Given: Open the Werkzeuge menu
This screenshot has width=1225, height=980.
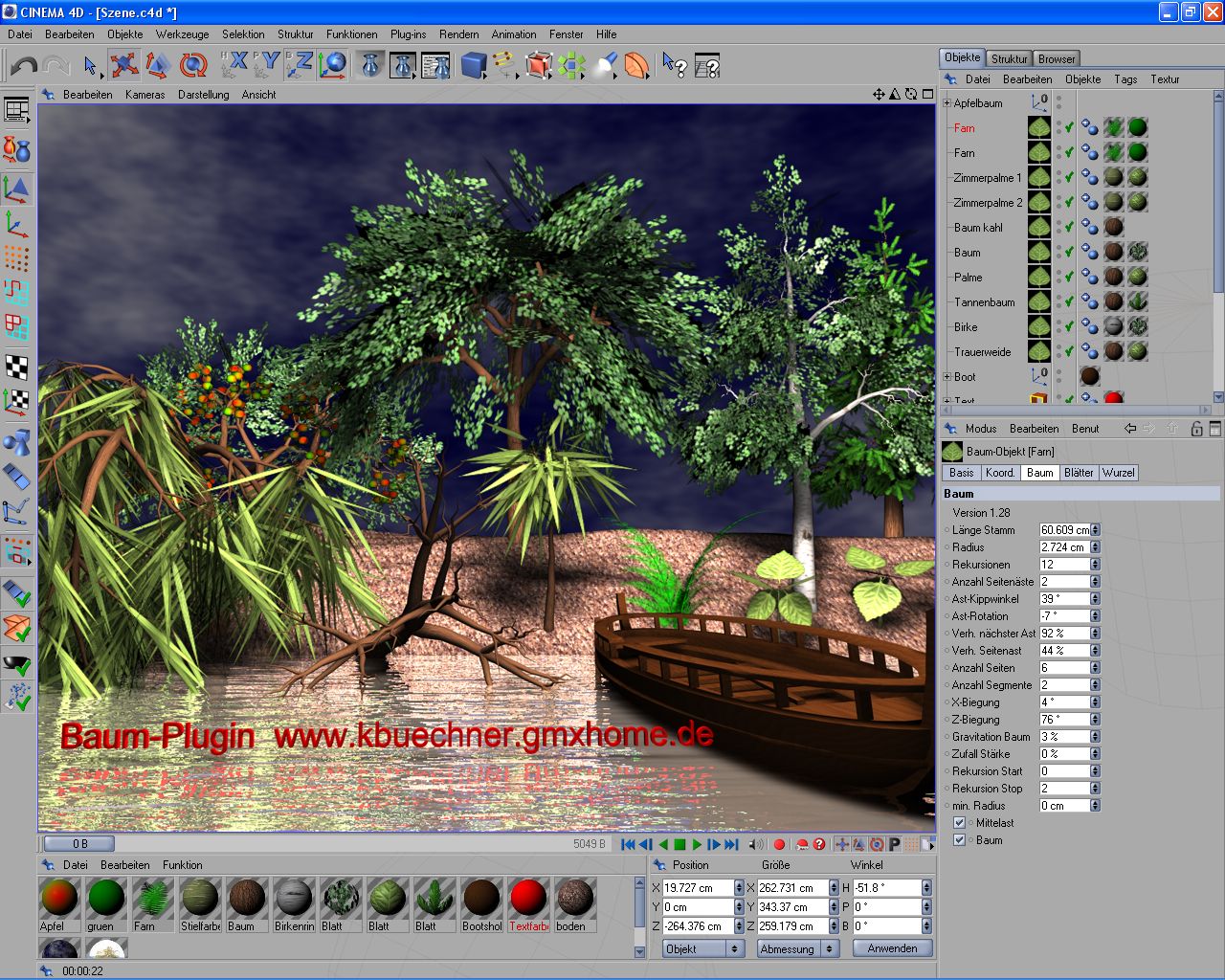Looking at the screenshot, I should click(182, 33).
